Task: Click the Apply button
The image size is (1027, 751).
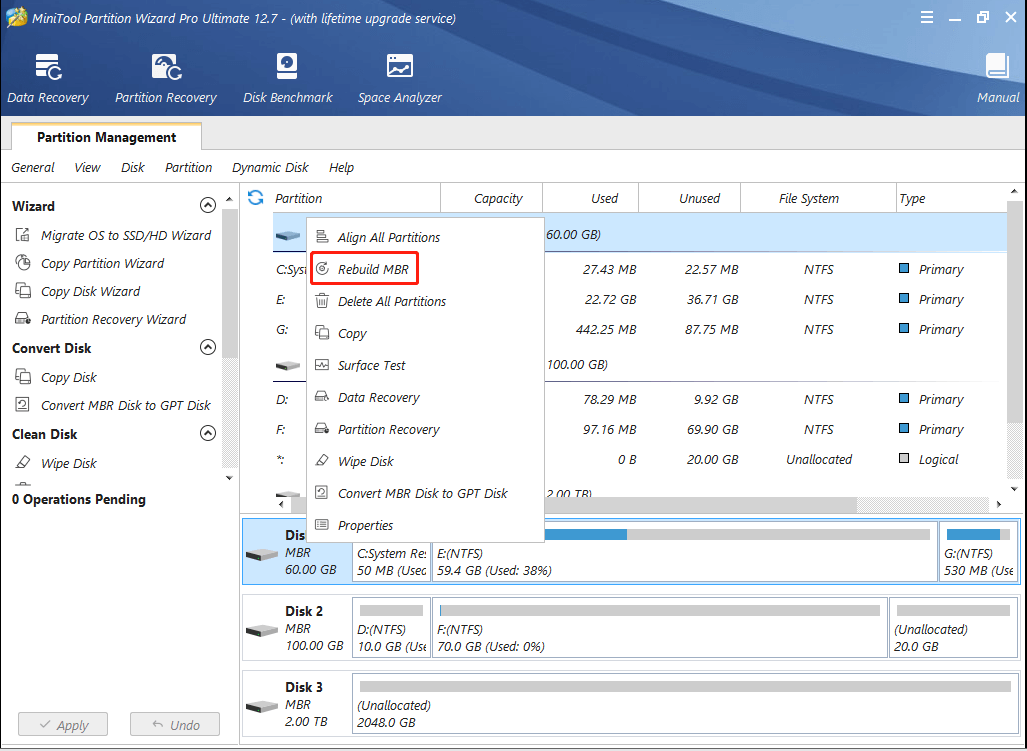Action: coord(62,725)
